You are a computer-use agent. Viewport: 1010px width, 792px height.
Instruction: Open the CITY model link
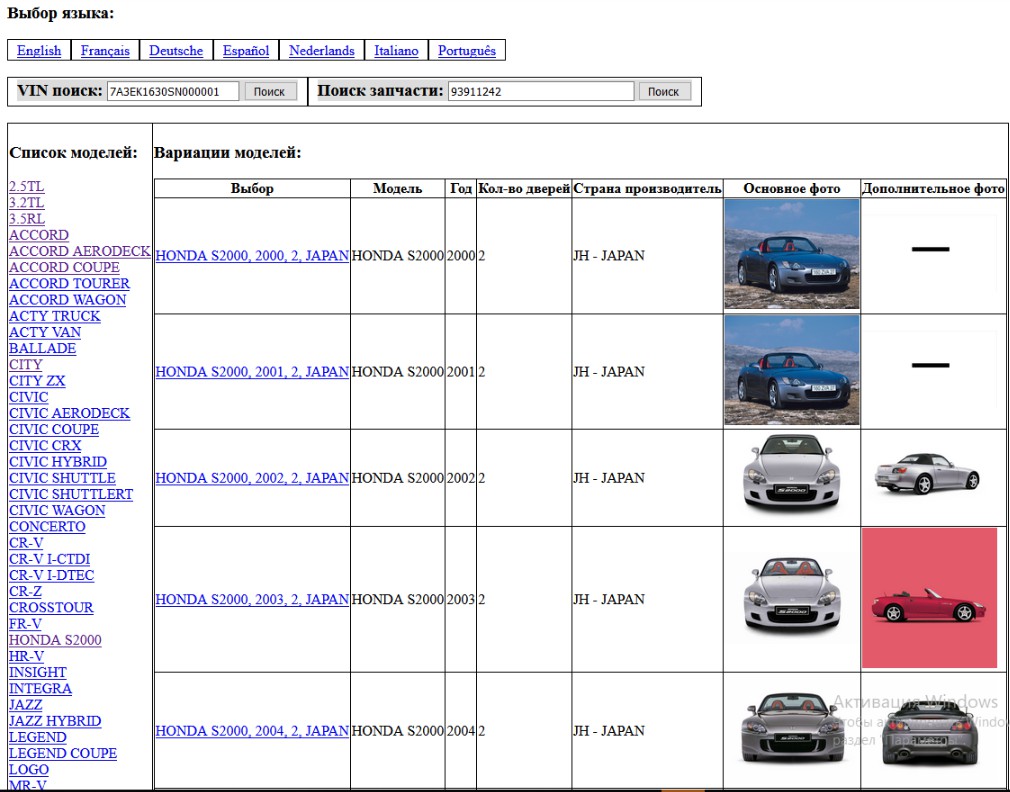26,364
